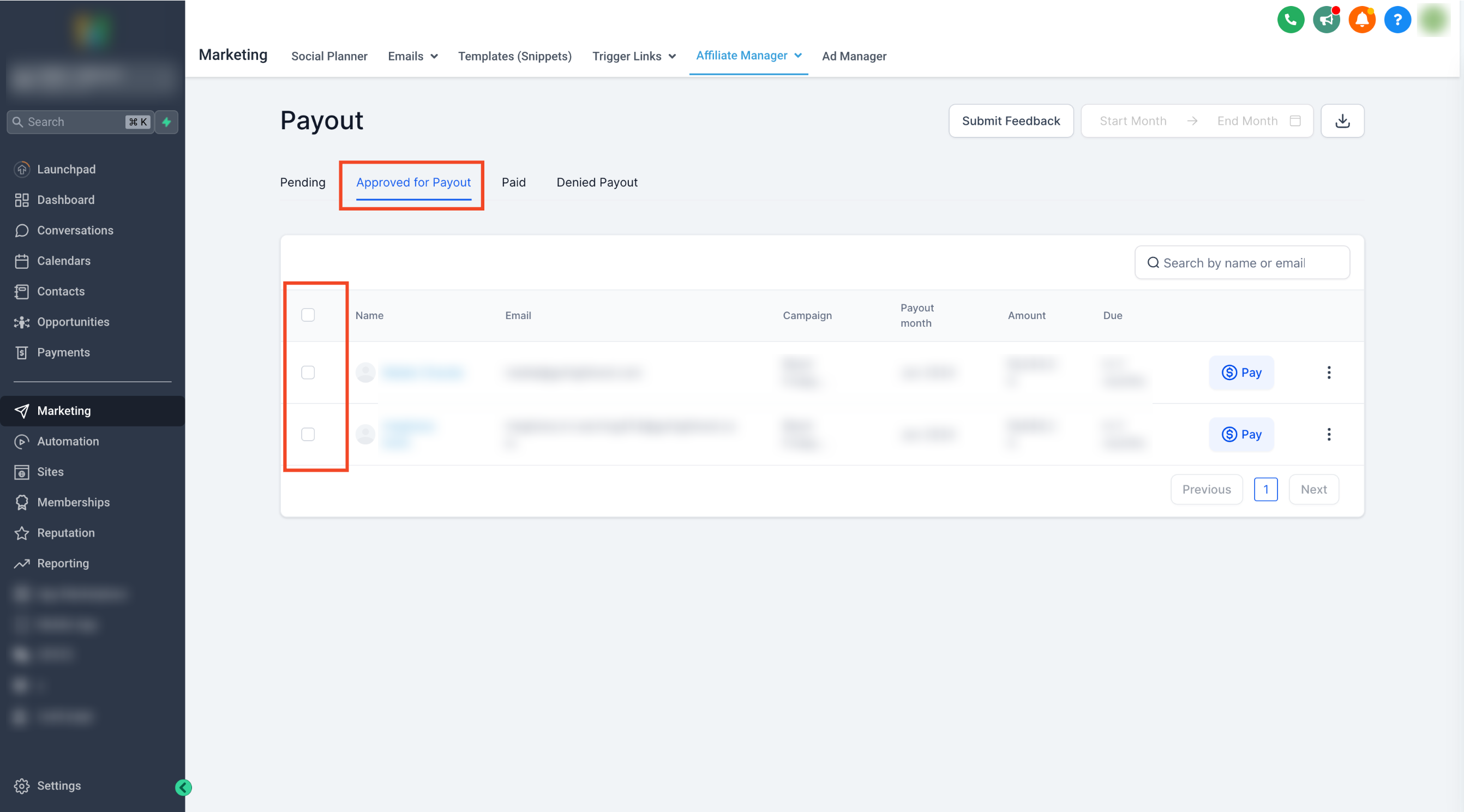
Task: Click the Submit Feedback button
Action: click(x=1011, y=121)
